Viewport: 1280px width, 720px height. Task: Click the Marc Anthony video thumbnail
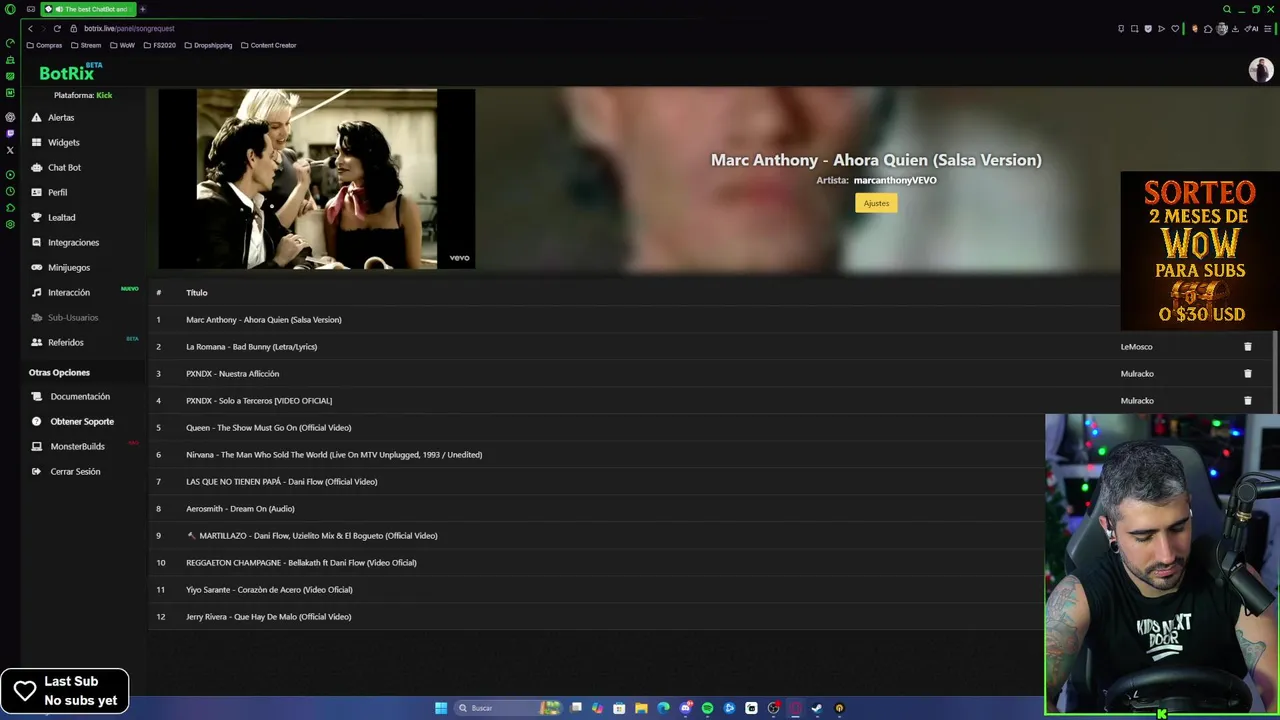[x=316, y=179]
